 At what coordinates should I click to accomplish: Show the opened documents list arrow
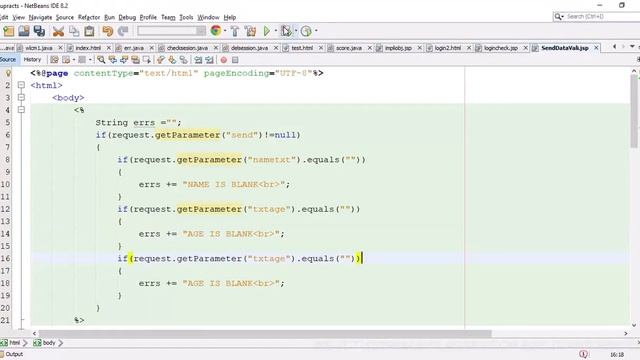click(632, 47)
